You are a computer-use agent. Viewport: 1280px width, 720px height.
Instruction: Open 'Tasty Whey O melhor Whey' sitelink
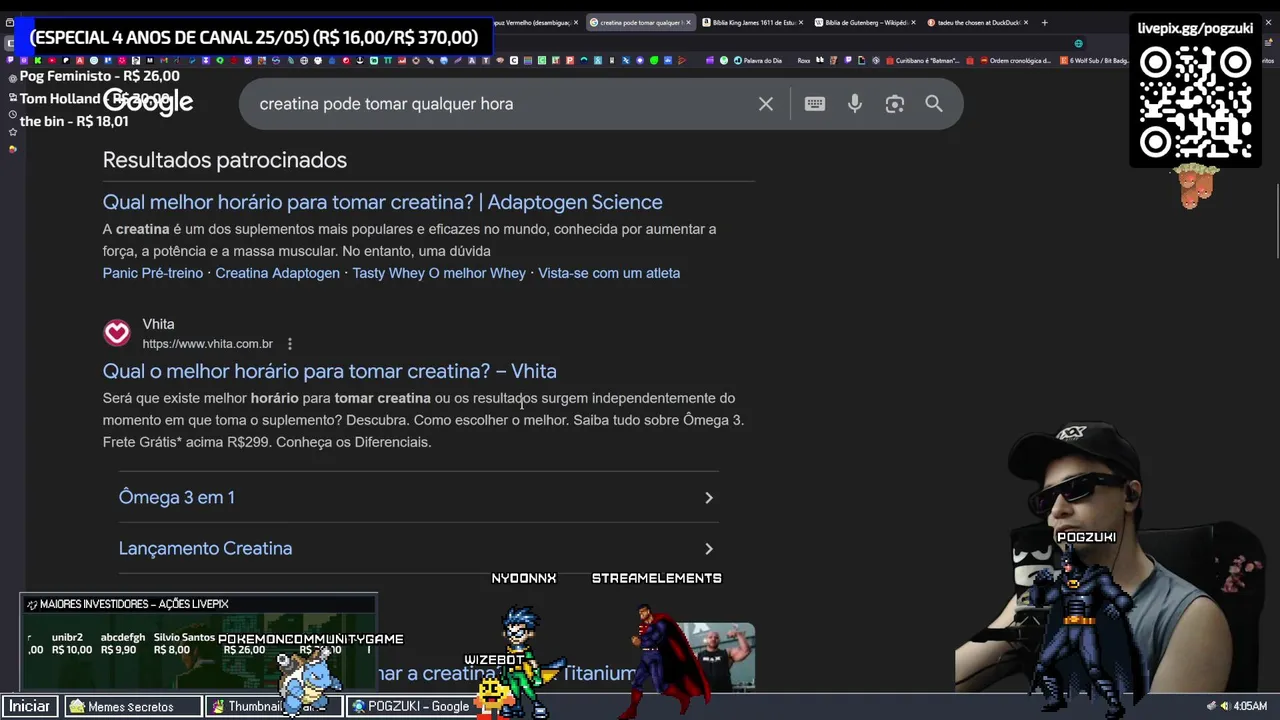click(x=439, y=273)
